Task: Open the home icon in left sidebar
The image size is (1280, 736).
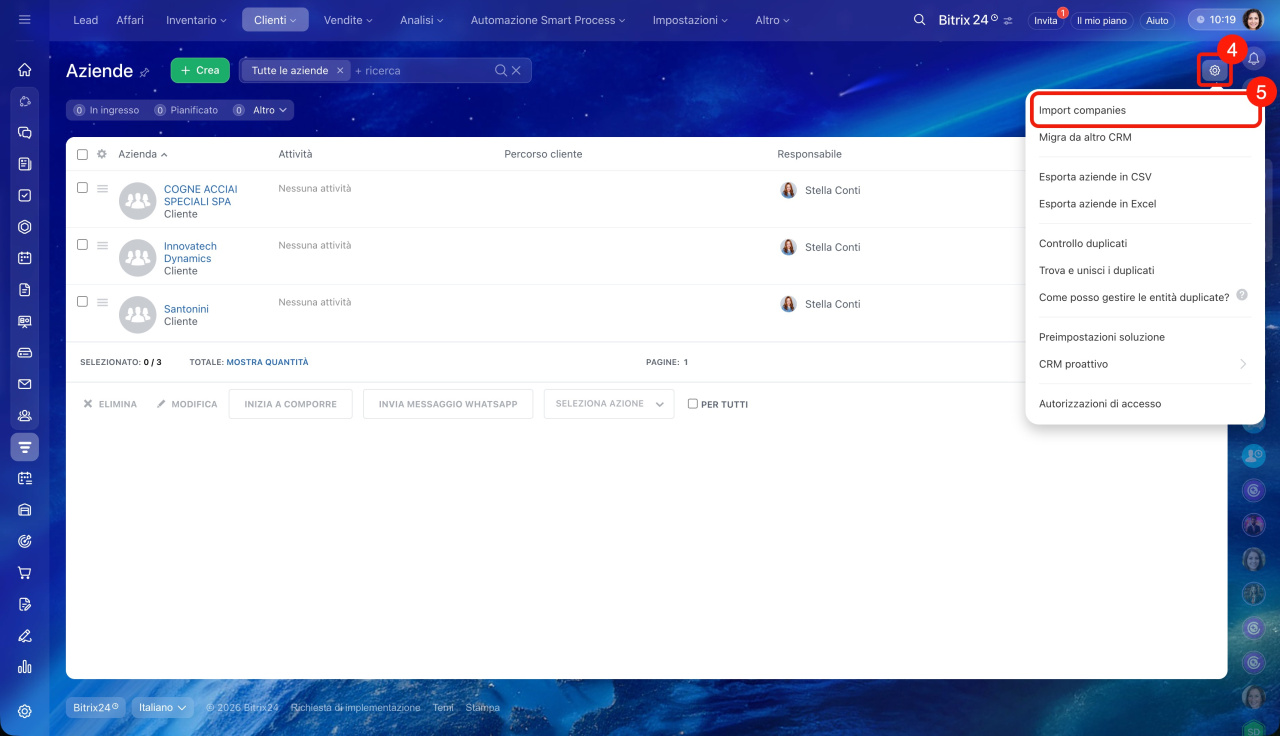Action: click(25, 70)
